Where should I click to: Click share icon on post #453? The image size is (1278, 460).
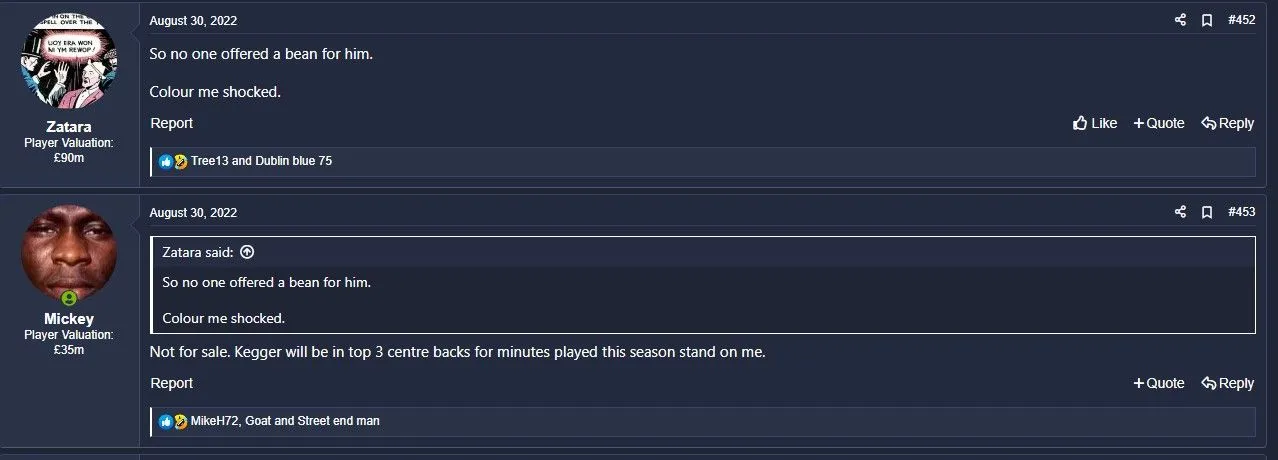1180,212
